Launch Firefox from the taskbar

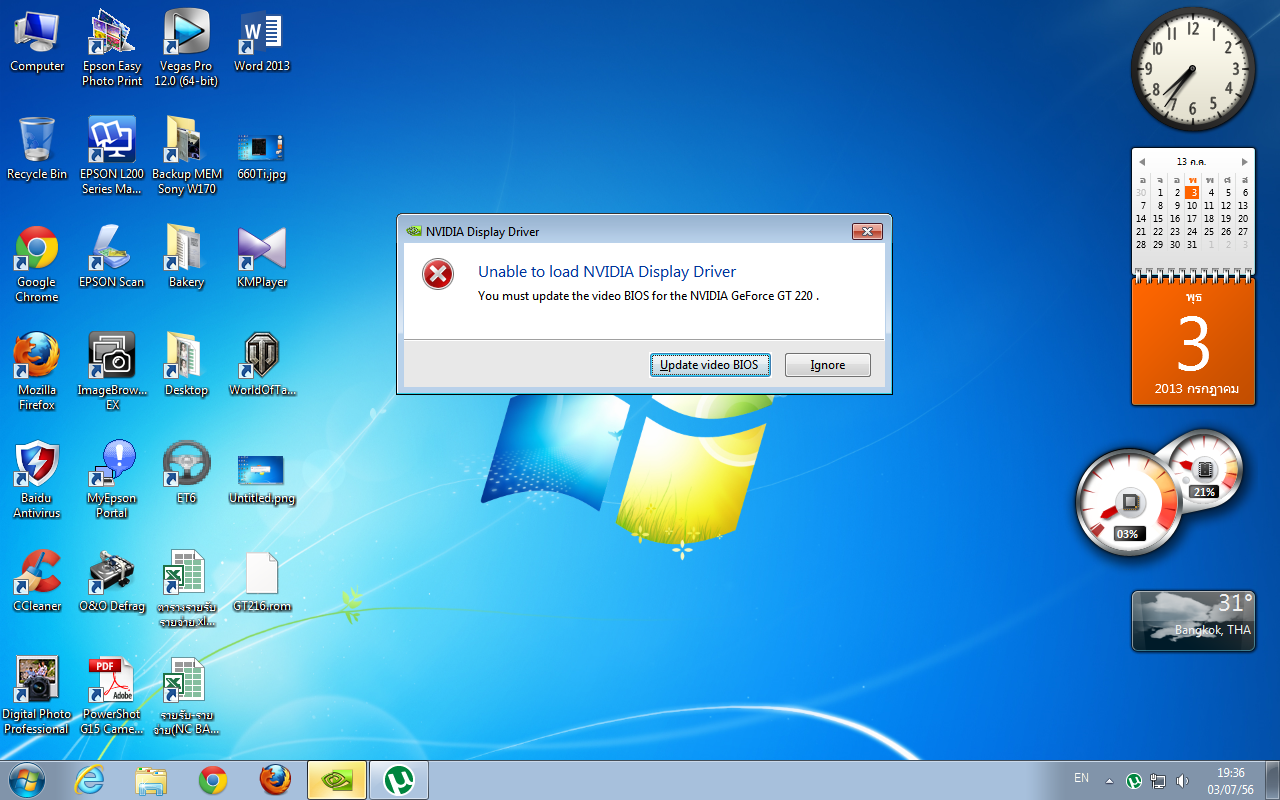tap(275, 780)
